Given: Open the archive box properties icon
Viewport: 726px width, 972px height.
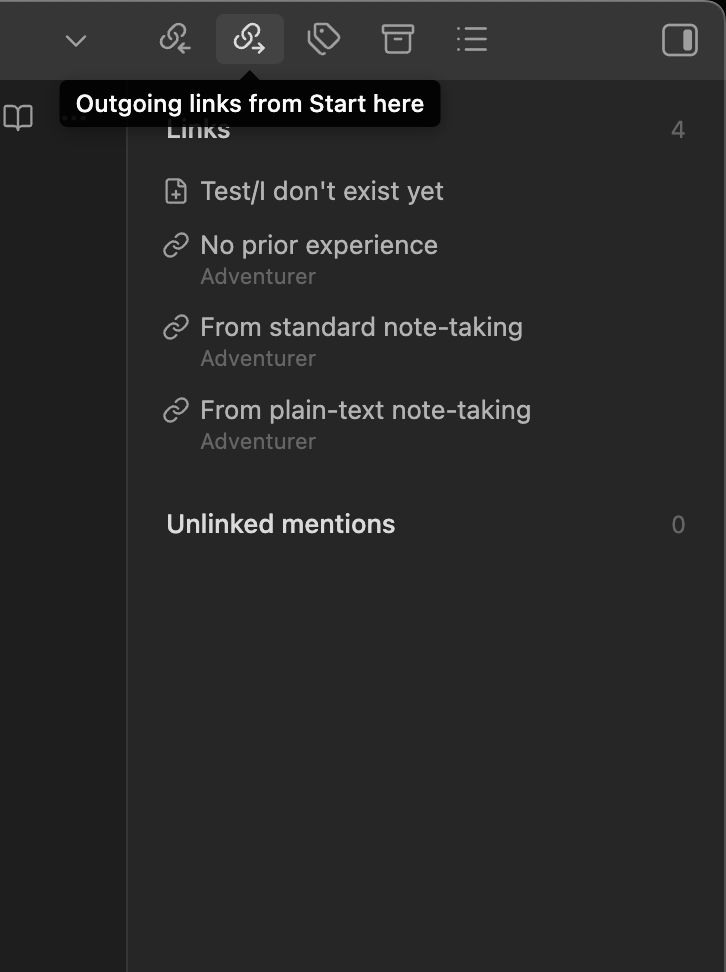Looking at the screenshot, I should (x=397, y=39).
